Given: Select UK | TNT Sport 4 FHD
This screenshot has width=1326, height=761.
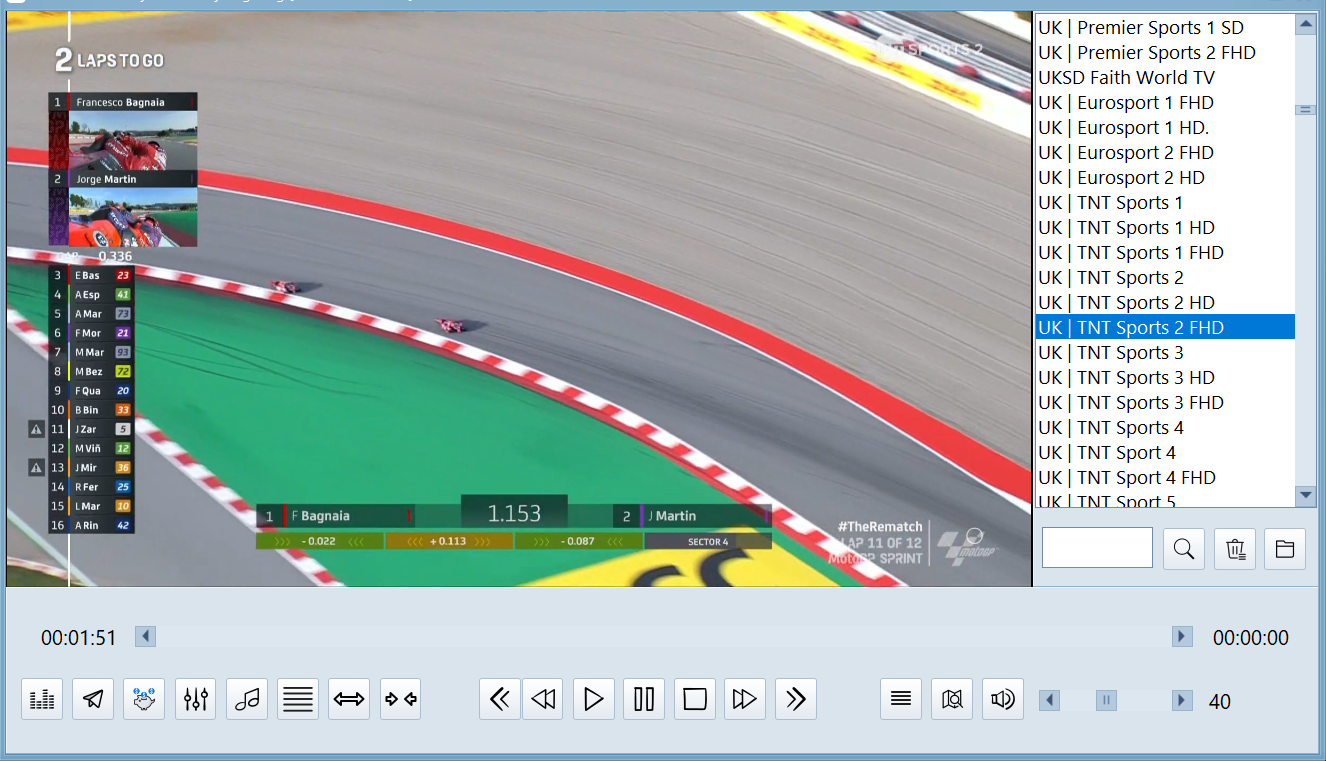Looking at the screenshot, I should (x=1165, y=478).
